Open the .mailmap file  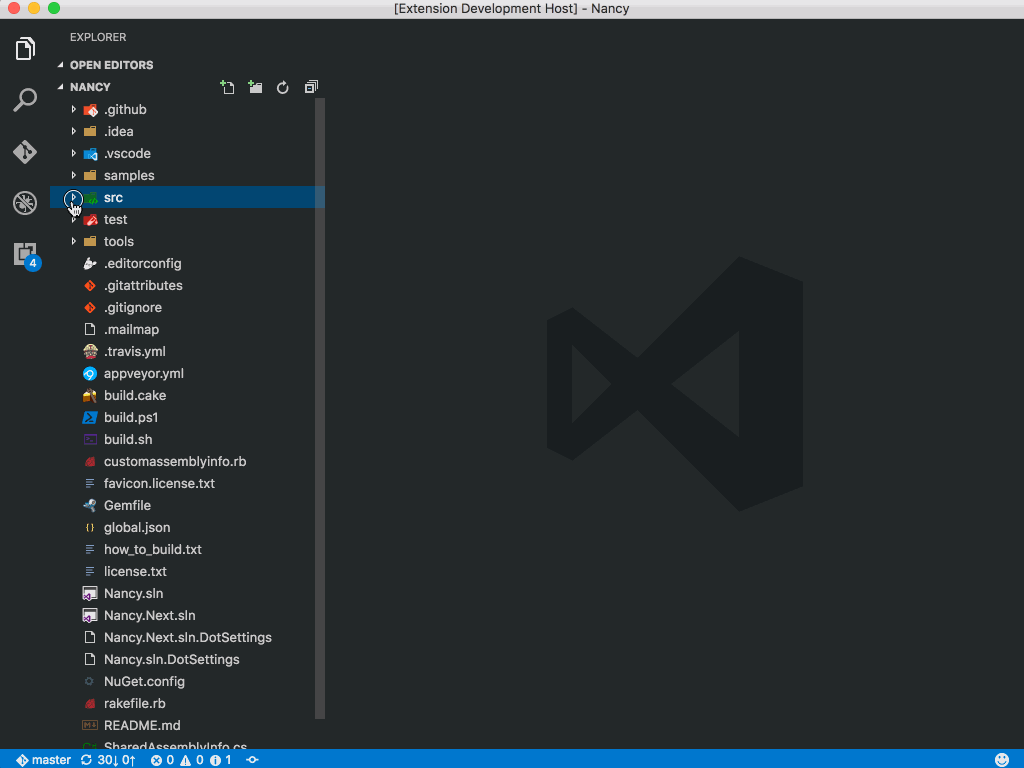(x=187, y=329)
